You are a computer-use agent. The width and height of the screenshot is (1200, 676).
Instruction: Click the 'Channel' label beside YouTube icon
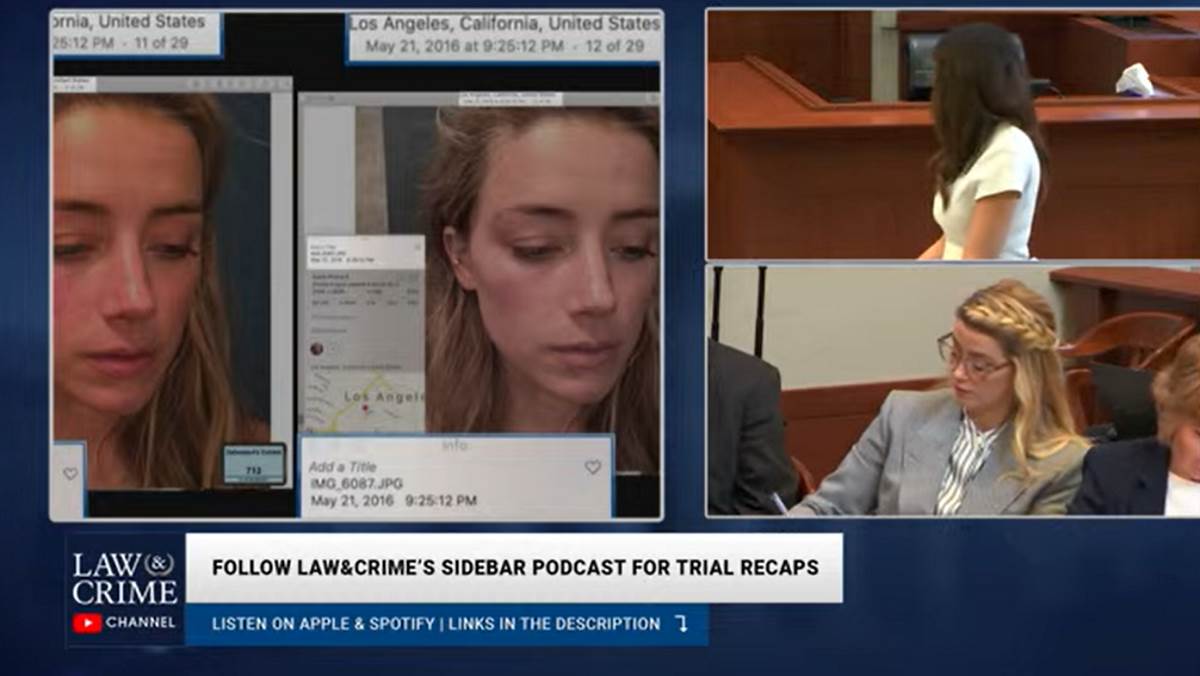[x=140, y=623]
